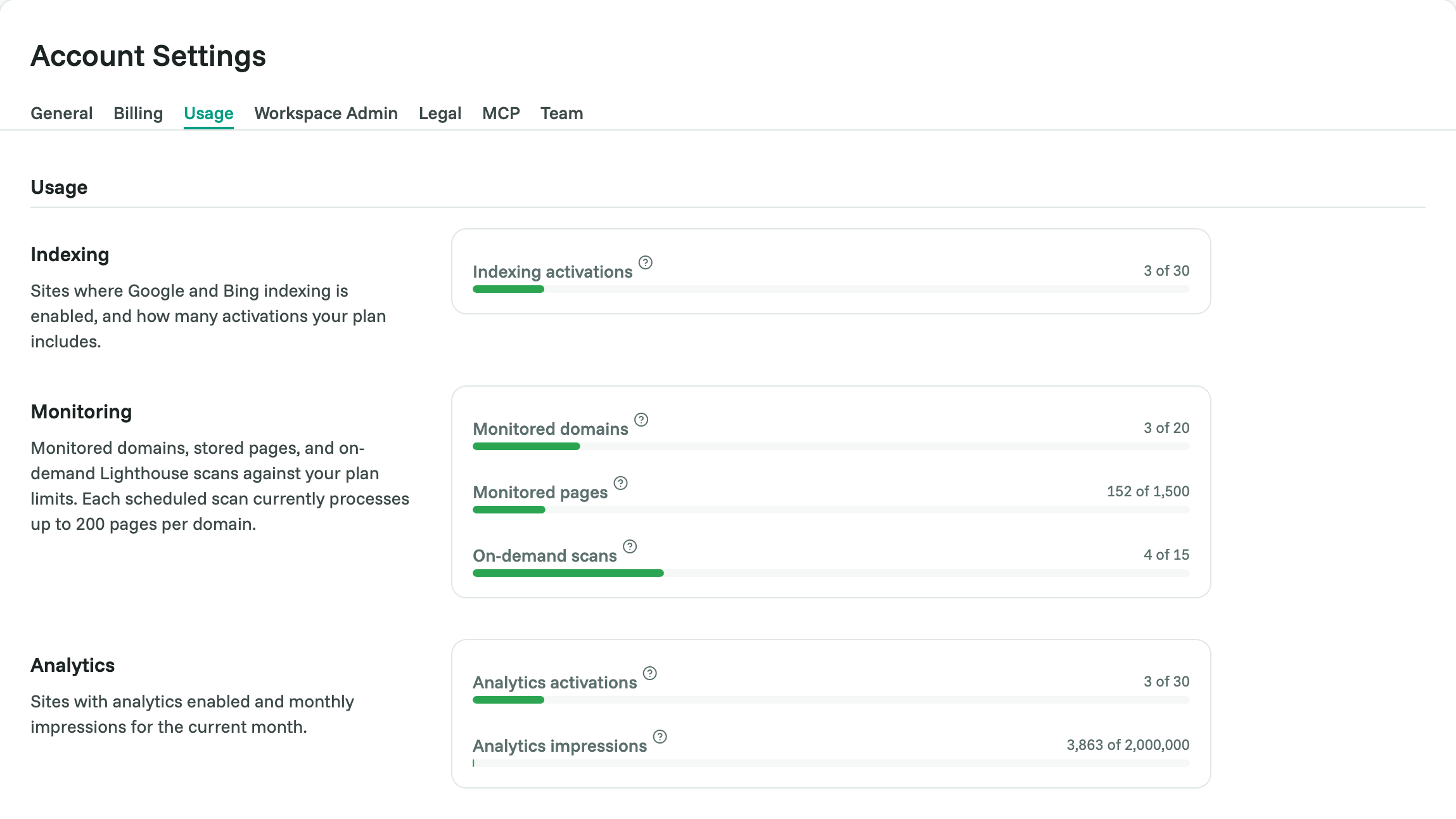Click the bold Usage heading below the tabs

click(59, 188)
